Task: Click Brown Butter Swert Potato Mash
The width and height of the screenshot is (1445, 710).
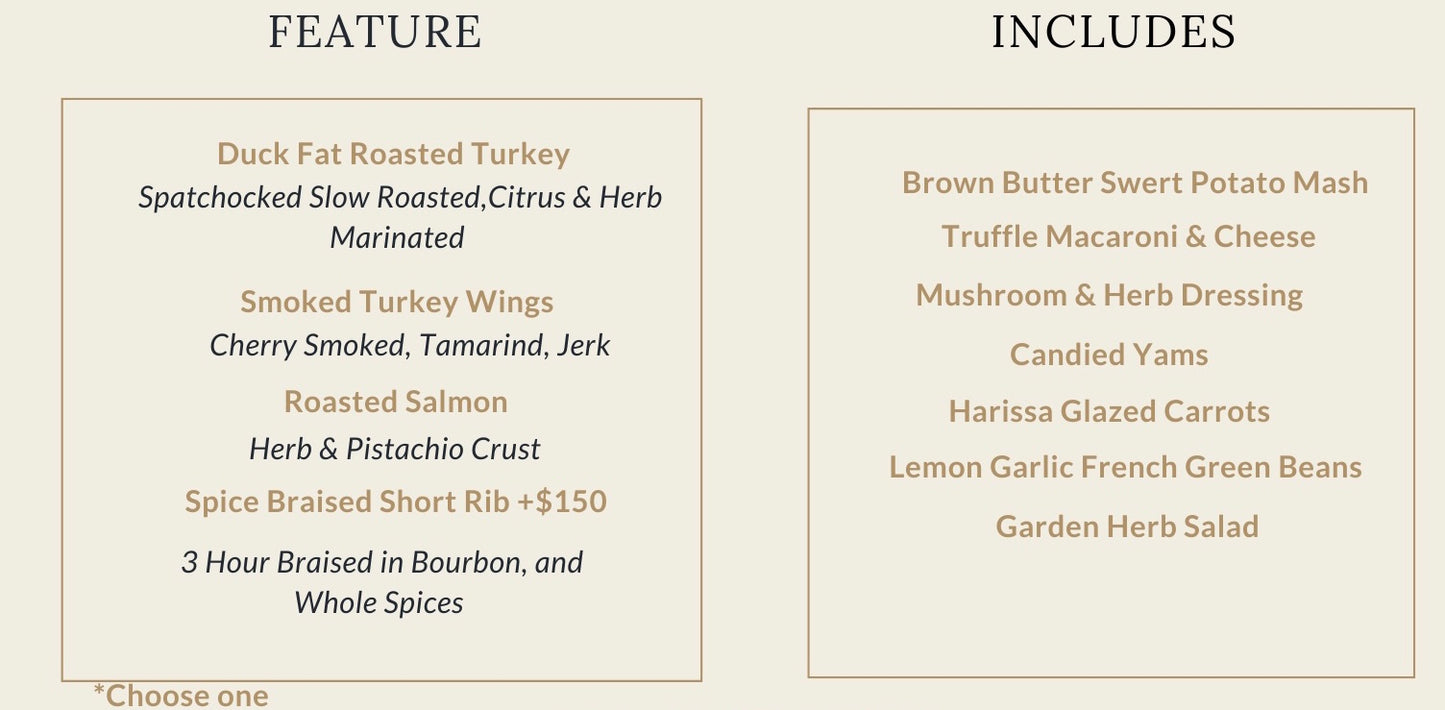Action: coord(1135,183)
